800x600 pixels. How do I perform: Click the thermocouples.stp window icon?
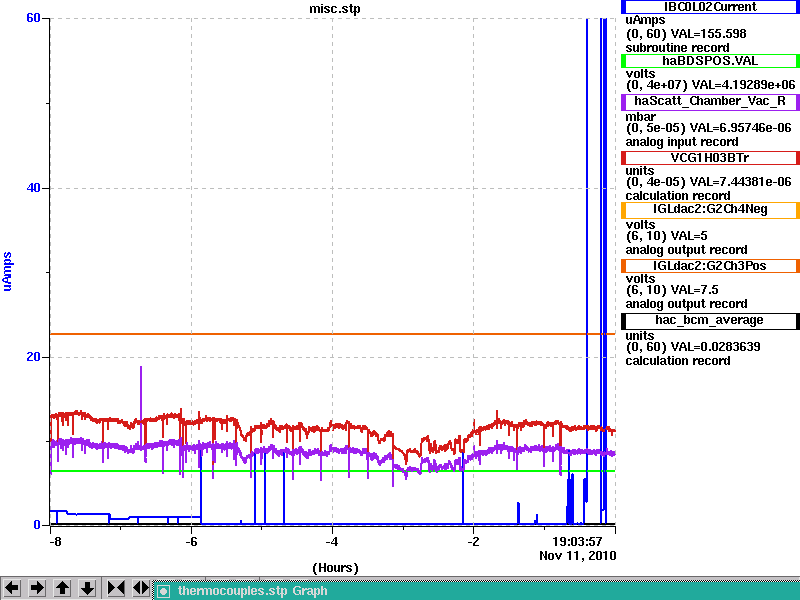163,591
